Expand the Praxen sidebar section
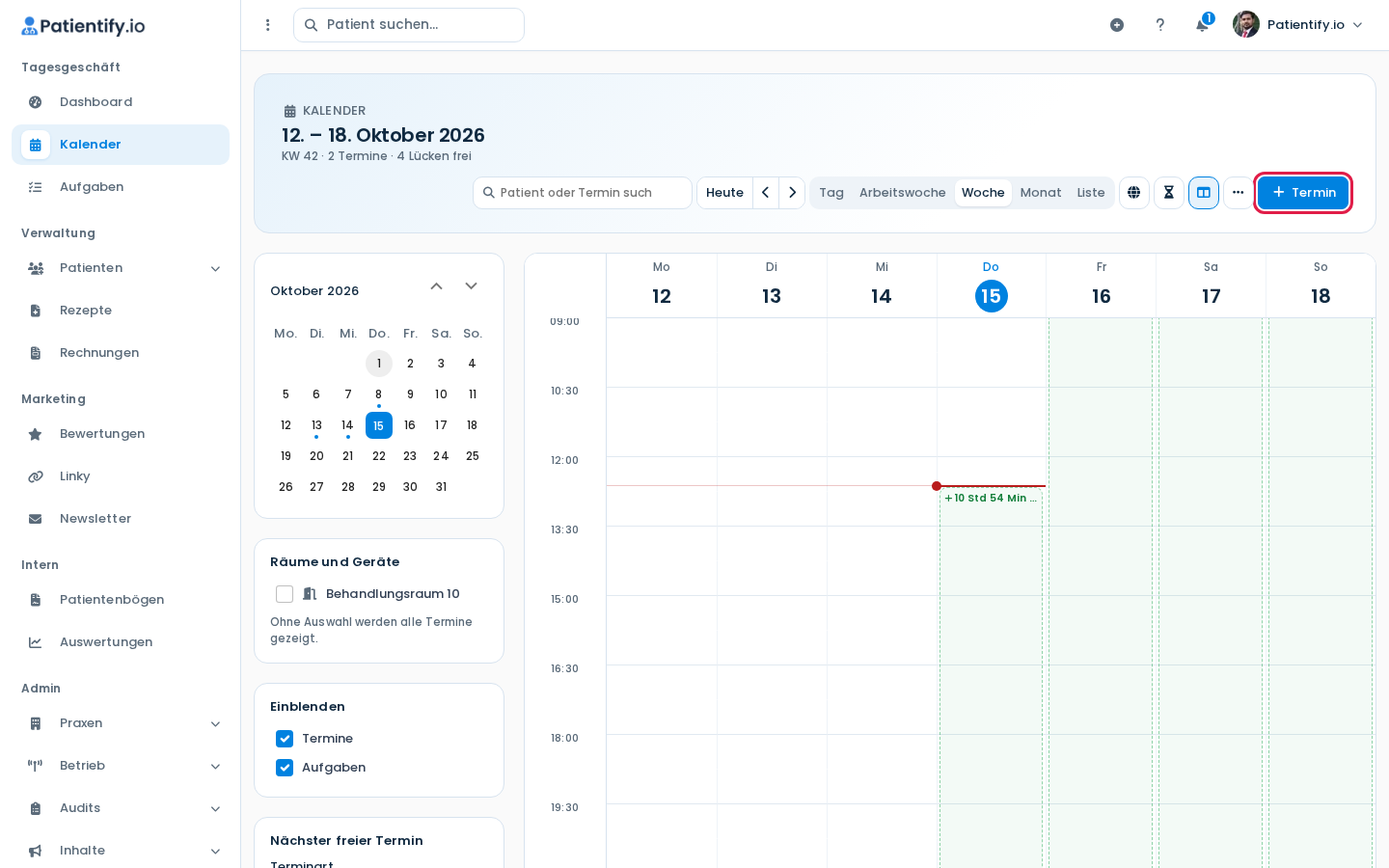This screenshot has width=1389, height=868. [x=121, y=723]
